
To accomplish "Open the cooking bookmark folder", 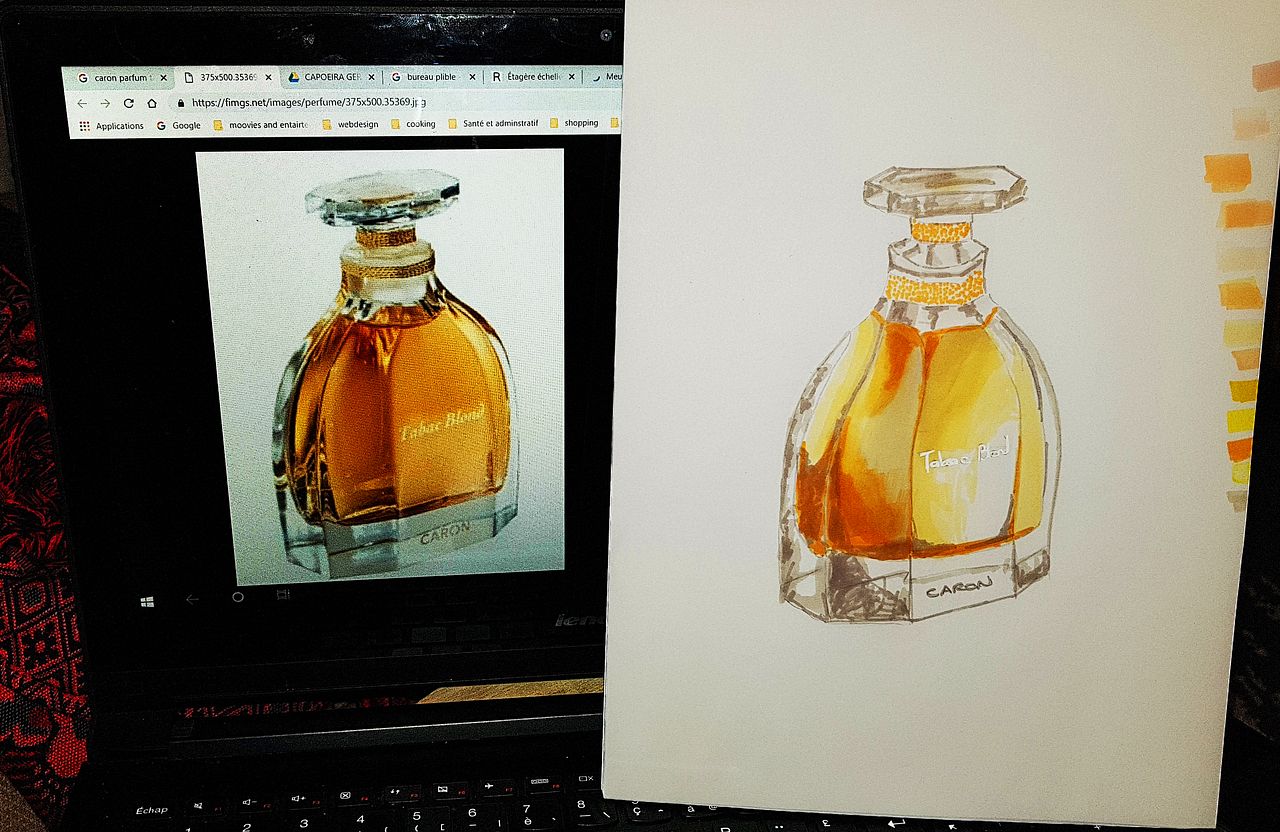I will coord(413,124).
